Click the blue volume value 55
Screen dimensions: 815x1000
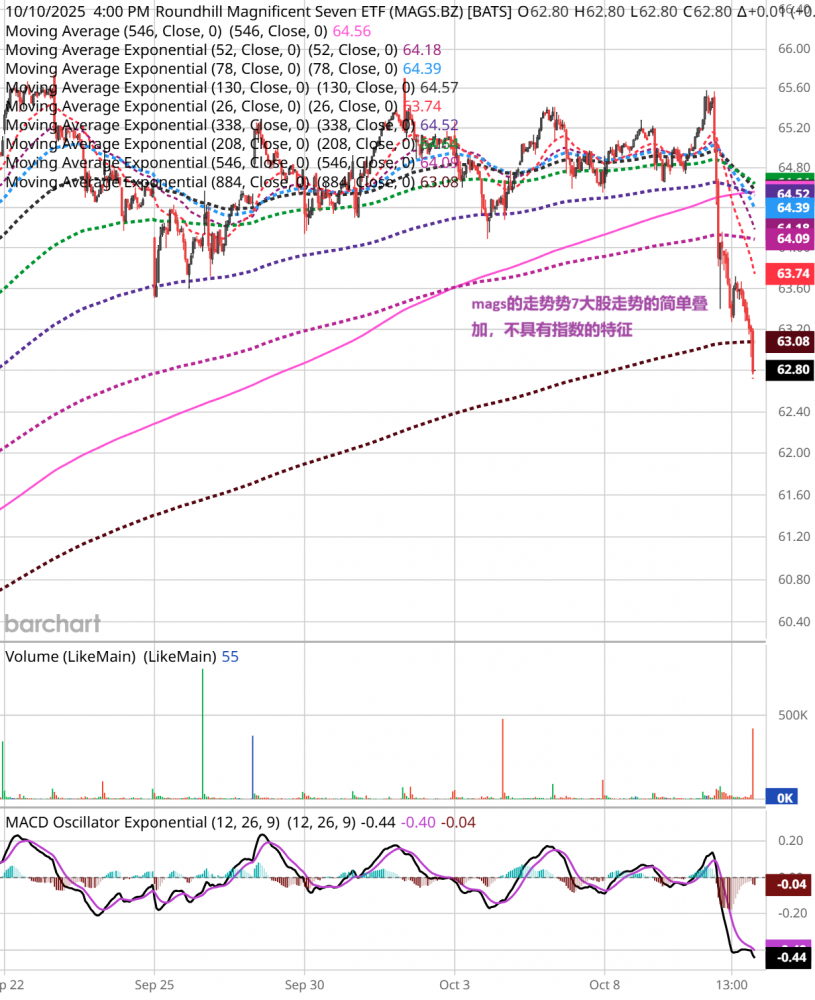point(230,656)
